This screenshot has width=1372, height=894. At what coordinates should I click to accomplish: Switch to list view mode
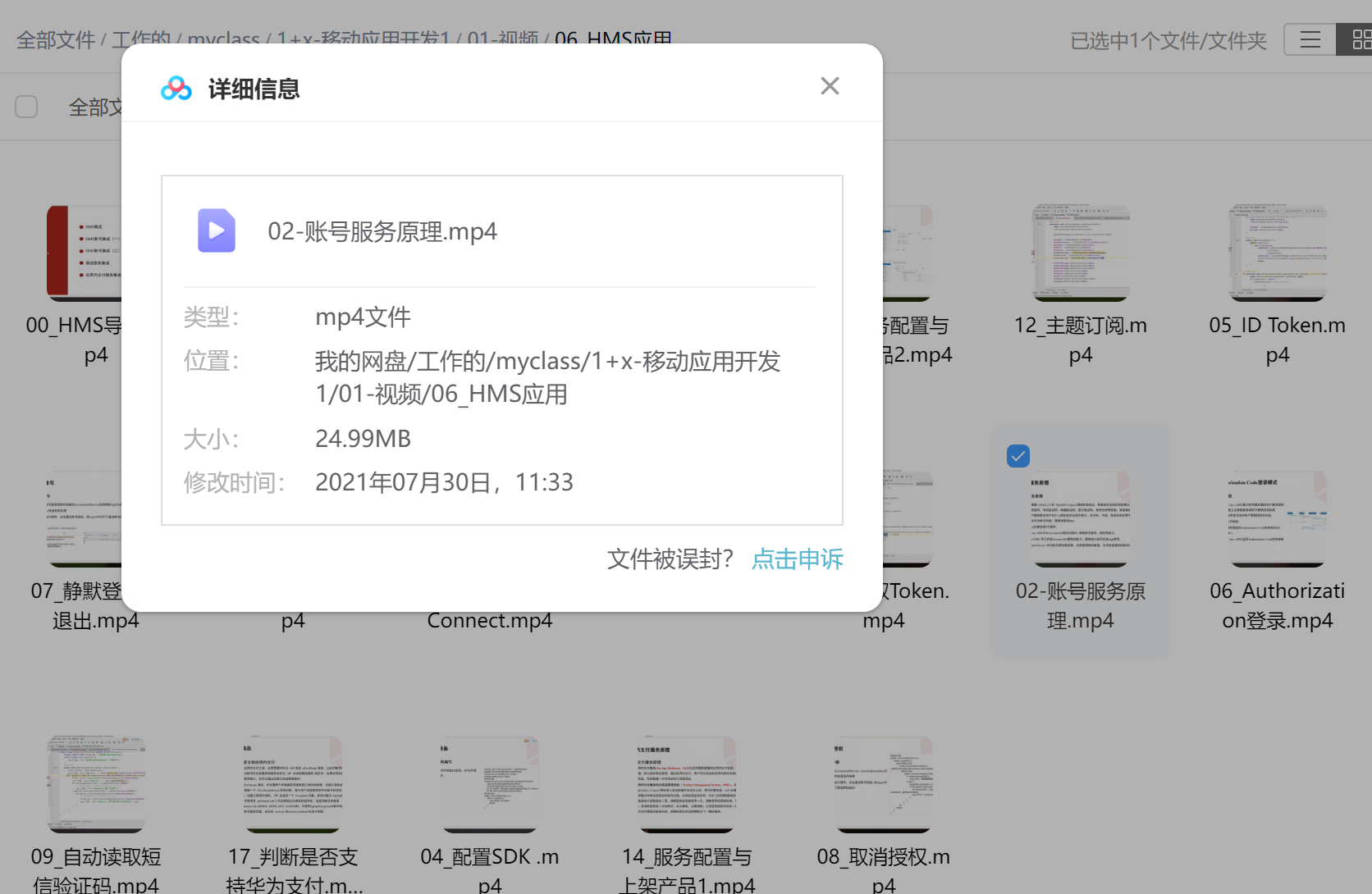pos(1310,39)
